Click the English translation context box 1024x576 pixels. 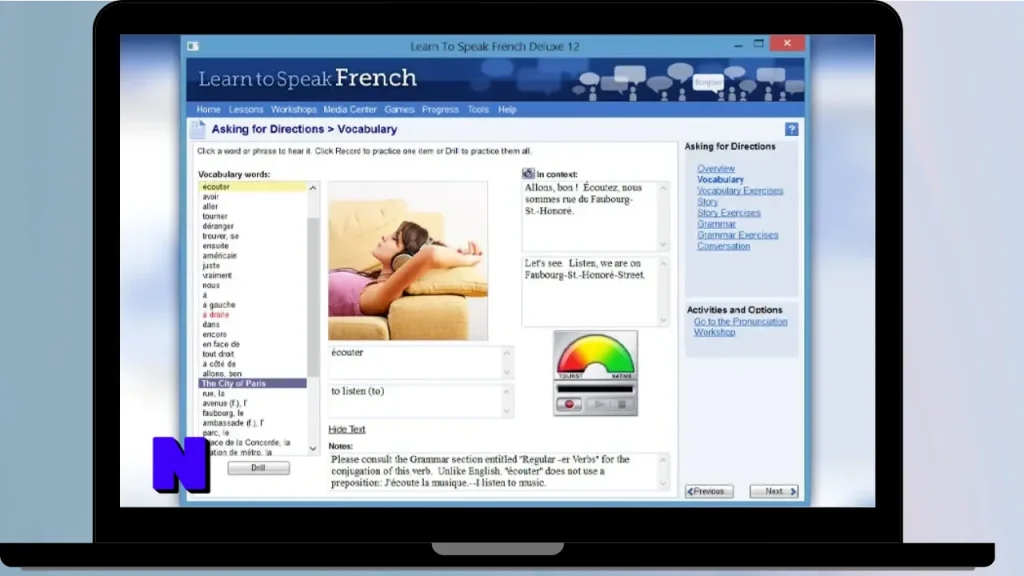pos(595,291)
